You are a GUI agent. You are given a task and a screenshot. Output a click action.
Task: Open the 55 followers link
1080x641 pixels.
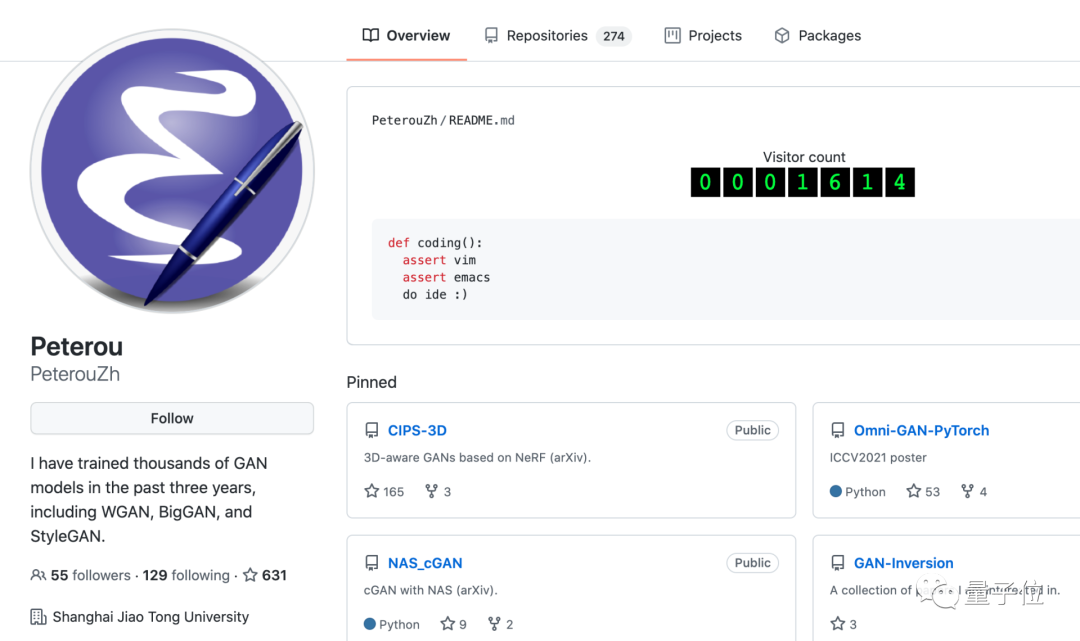81,575
